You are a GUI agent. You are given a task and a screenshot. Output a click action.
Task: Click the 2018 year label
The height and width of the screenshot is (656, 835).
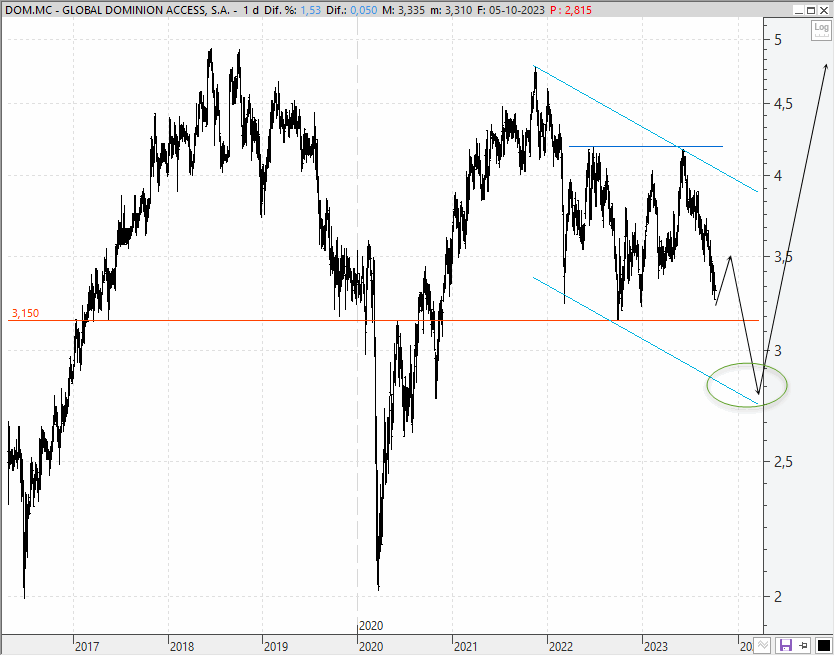(x=182, y=646)
